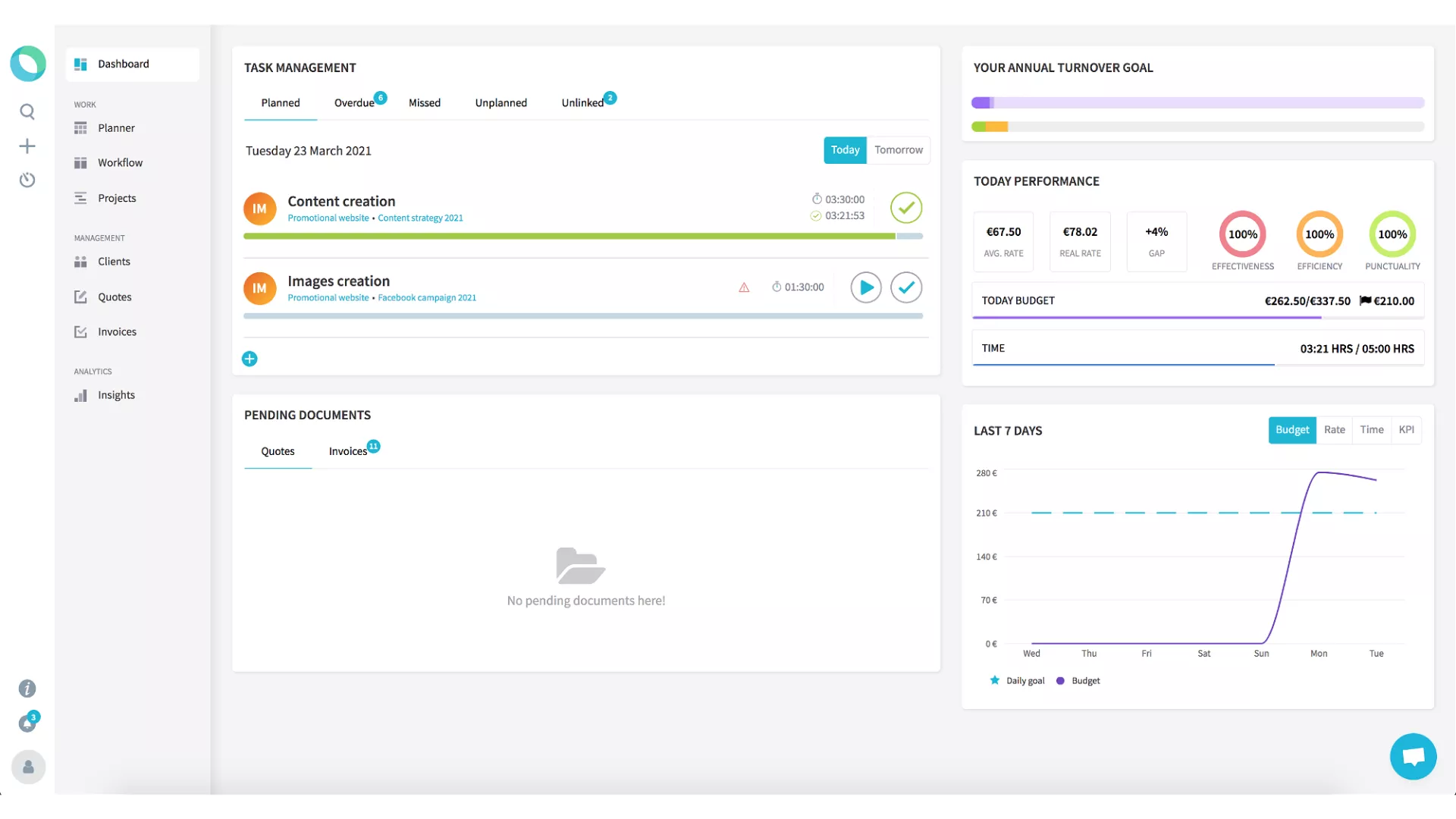Open Planner from the sidebar

pos(116,128)
